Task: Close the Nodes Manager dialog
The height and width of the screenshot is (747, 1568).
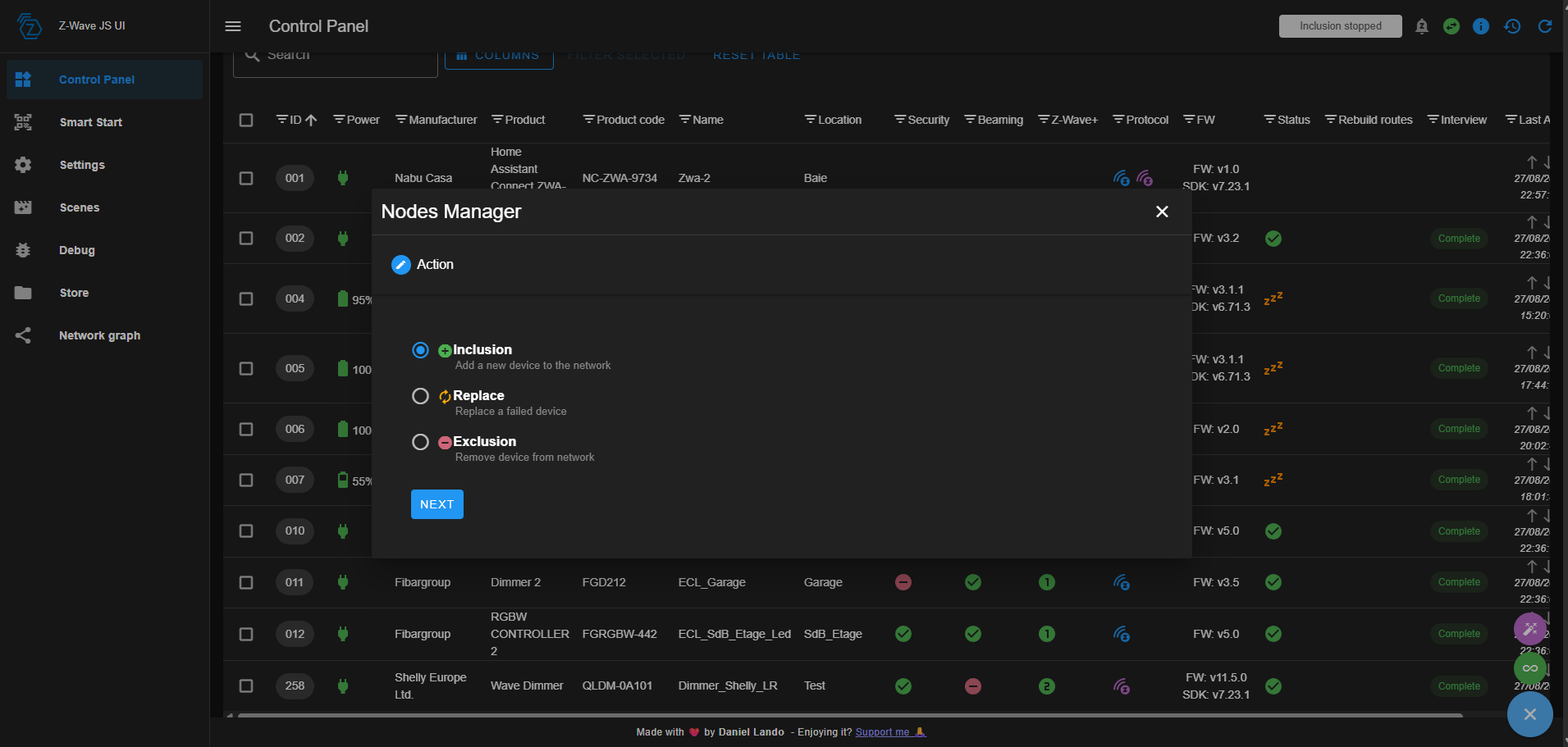Action: click(x=1162, y=212)
